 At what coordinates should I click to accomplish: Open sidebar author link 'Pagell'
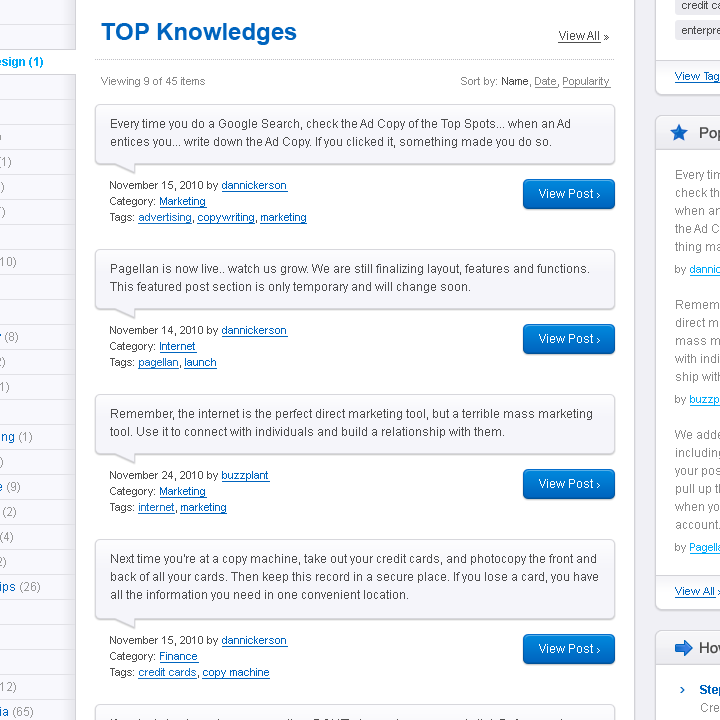coord(704,547)
